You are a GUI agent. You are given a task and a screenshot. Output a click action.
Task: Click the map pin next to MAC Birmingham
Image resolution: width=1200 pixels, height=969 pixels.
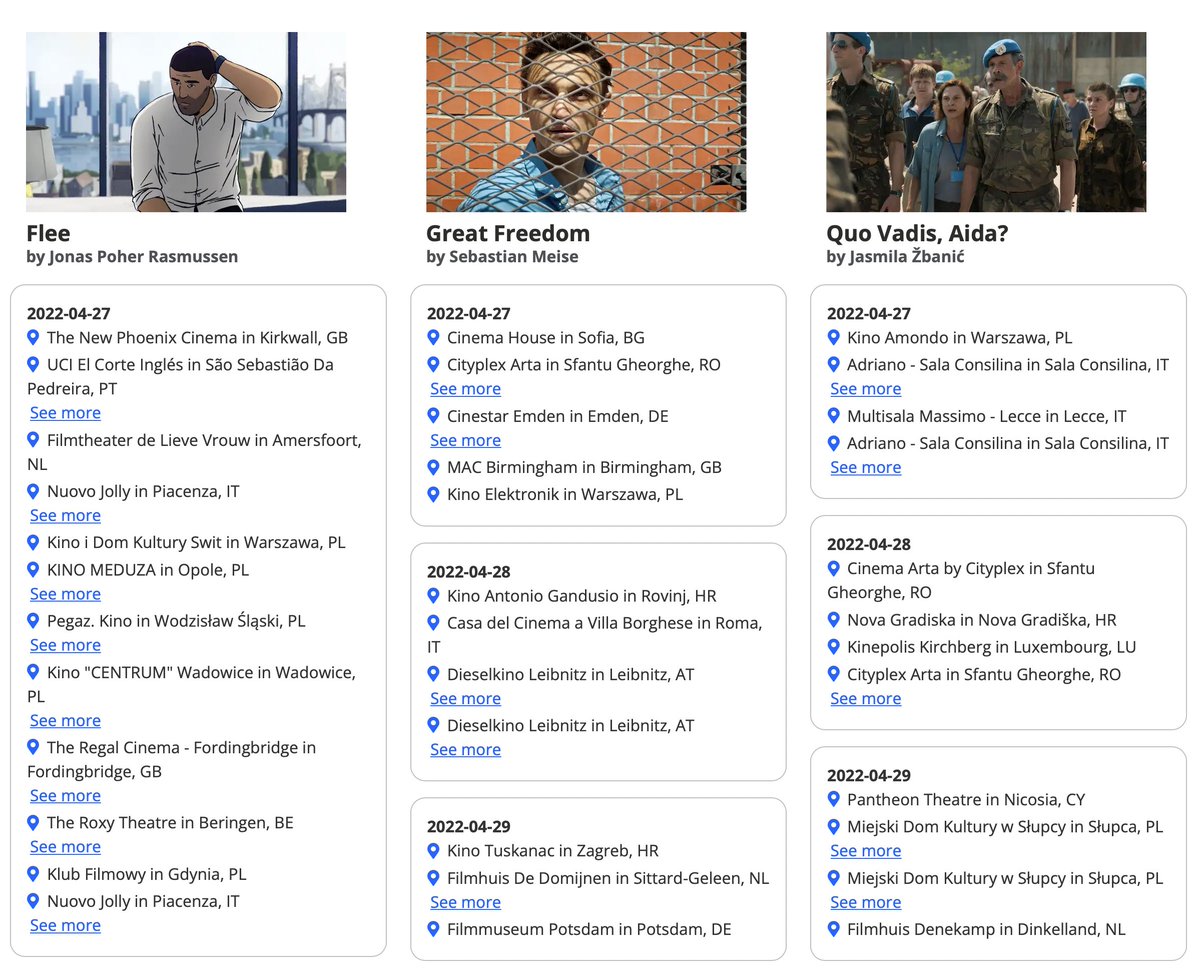(433, 467)
